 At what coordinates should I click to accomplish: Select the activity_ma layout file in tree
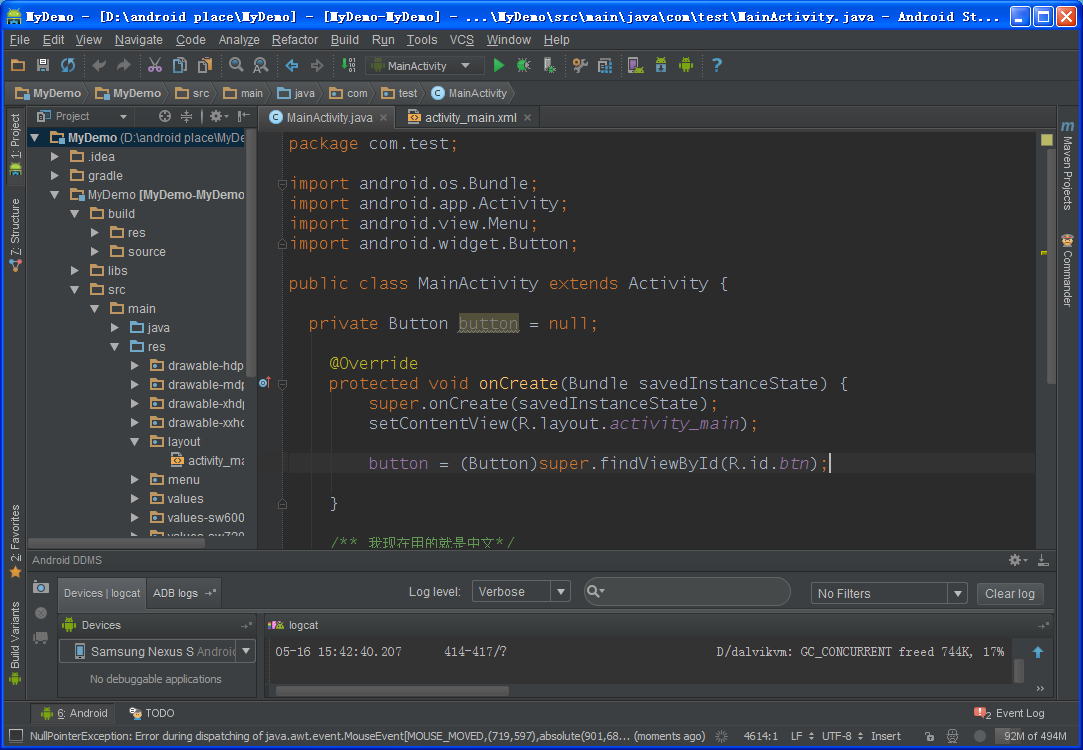pos(207,461)
